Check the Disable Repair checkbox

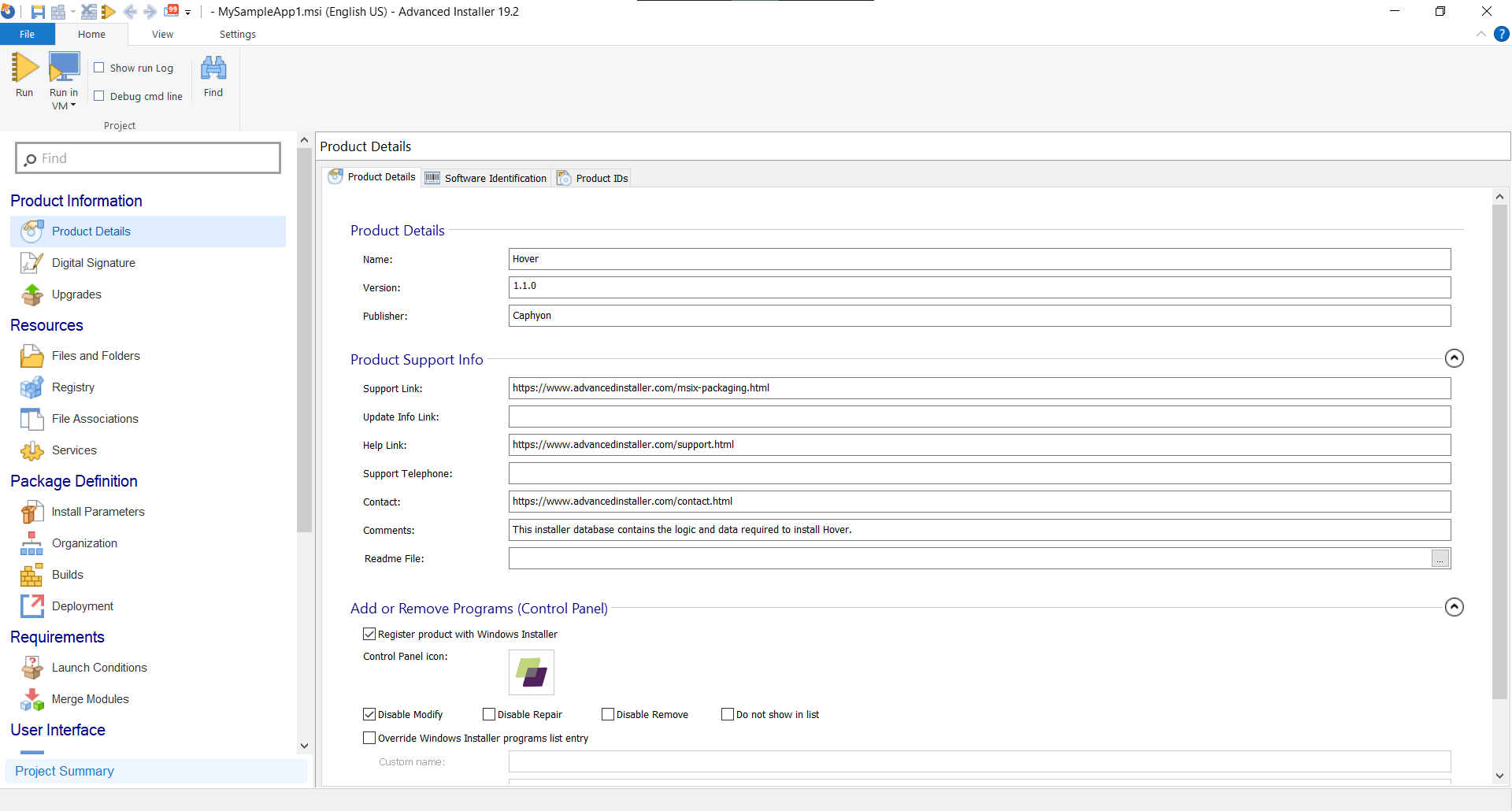click(x=489, y=714)
